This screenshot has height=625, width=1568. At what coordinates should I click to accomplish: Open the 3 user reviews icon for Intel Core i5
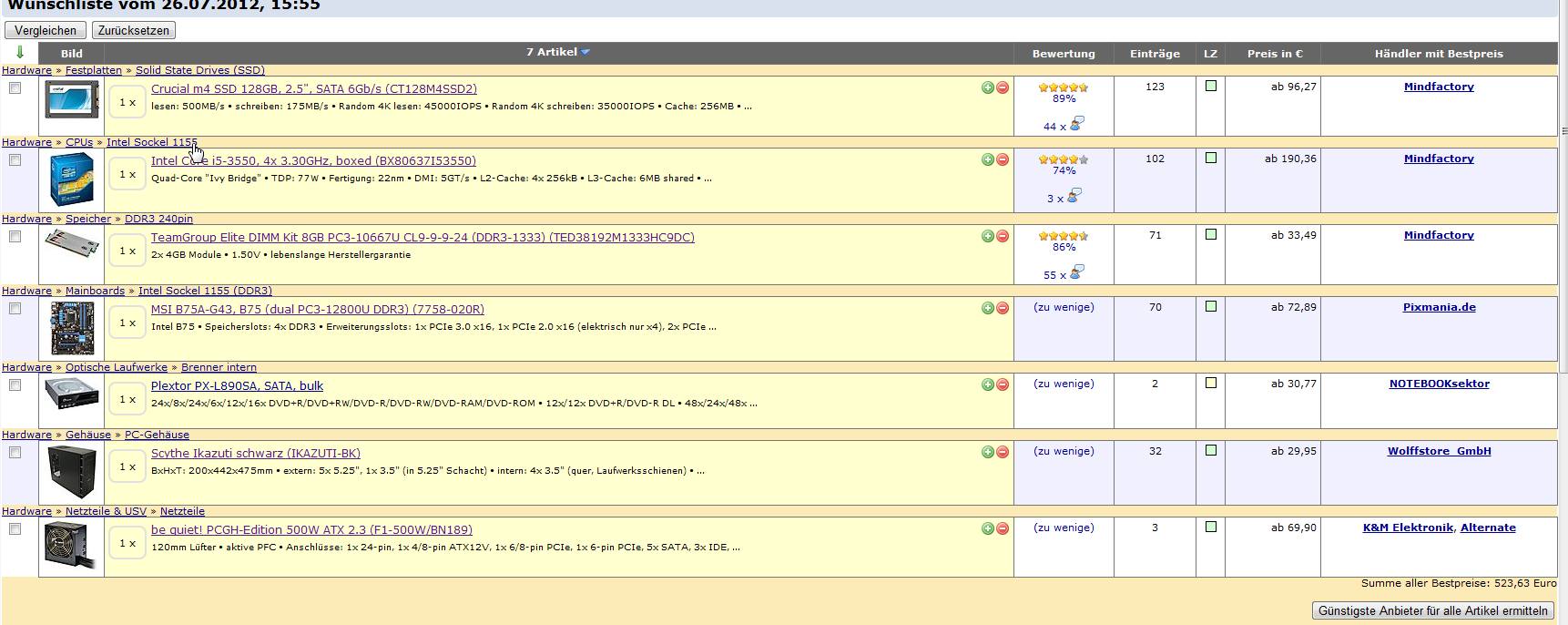(1074, 195)
